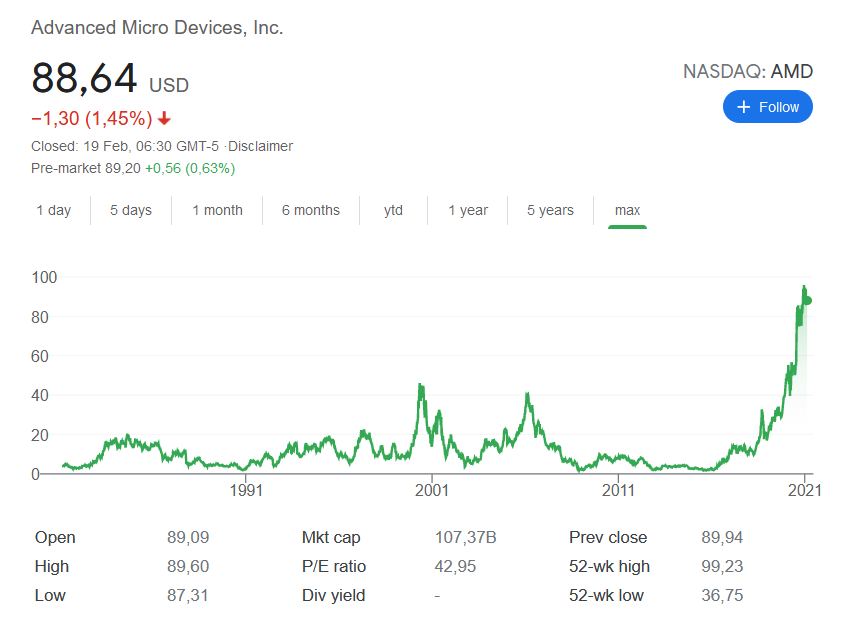
Task: Click the red down arrow price indicator
Action: click(164, 118)
